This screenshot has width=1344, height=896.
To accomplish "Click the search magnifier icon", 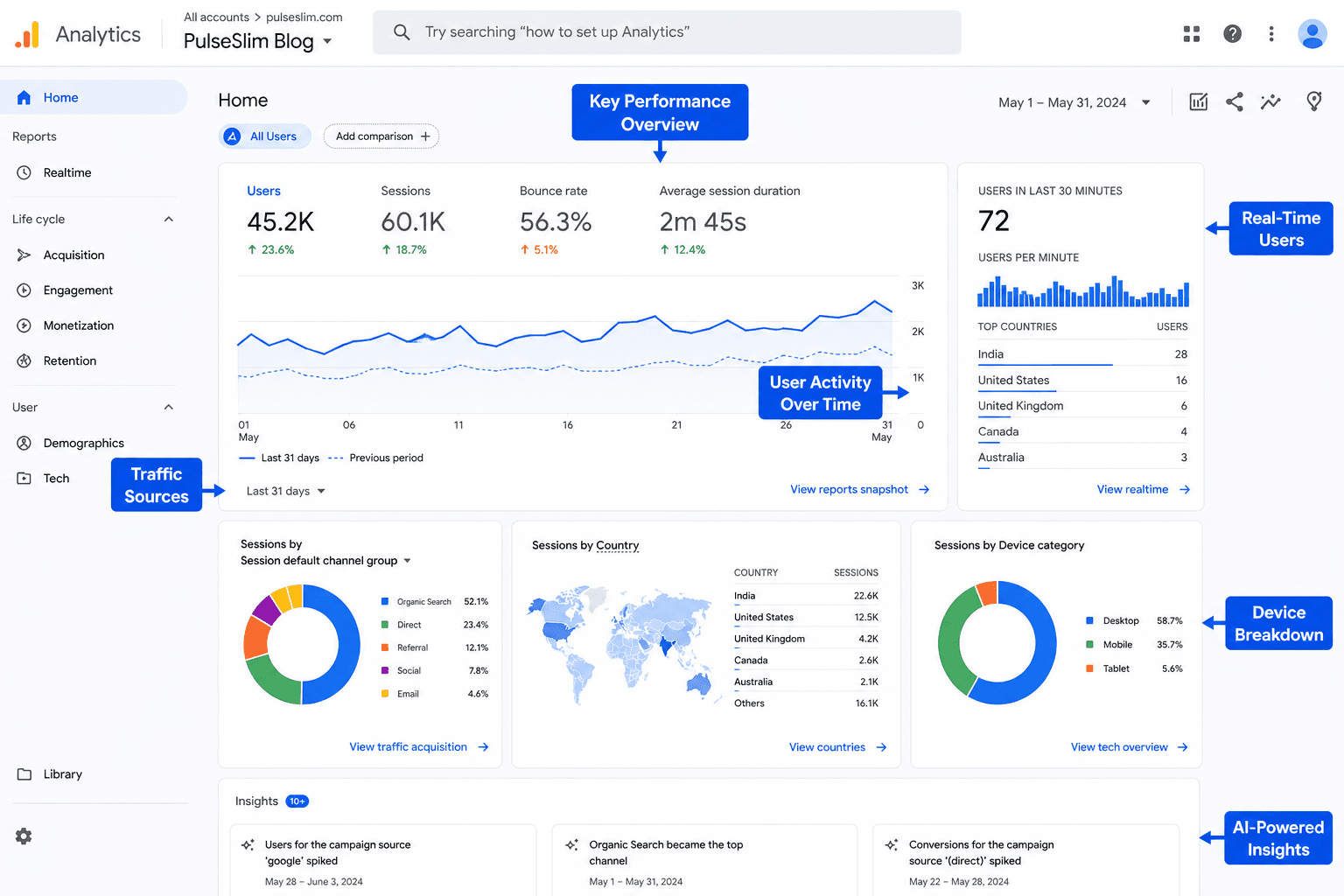I will (x=402, y=32).
